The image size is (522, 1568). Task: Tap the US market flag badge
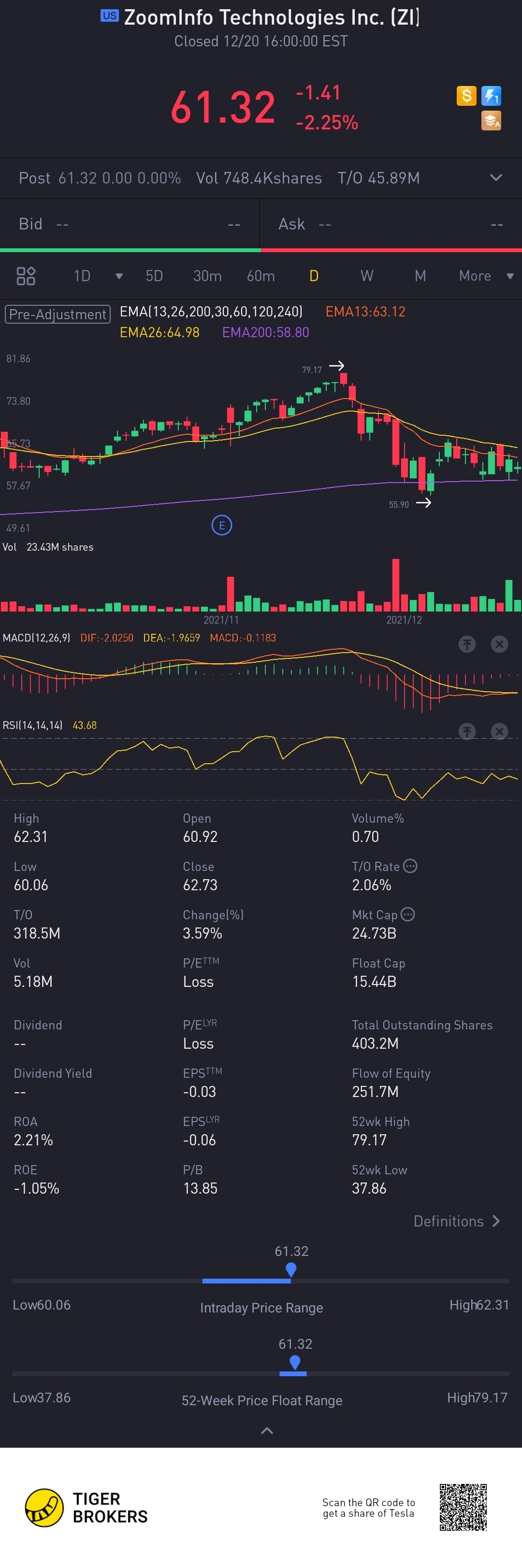click(110, 16)
